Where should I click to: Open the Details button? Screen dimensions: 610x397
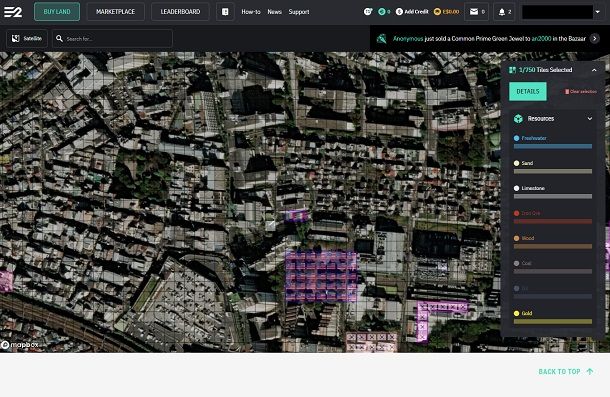tap(528, 91)
